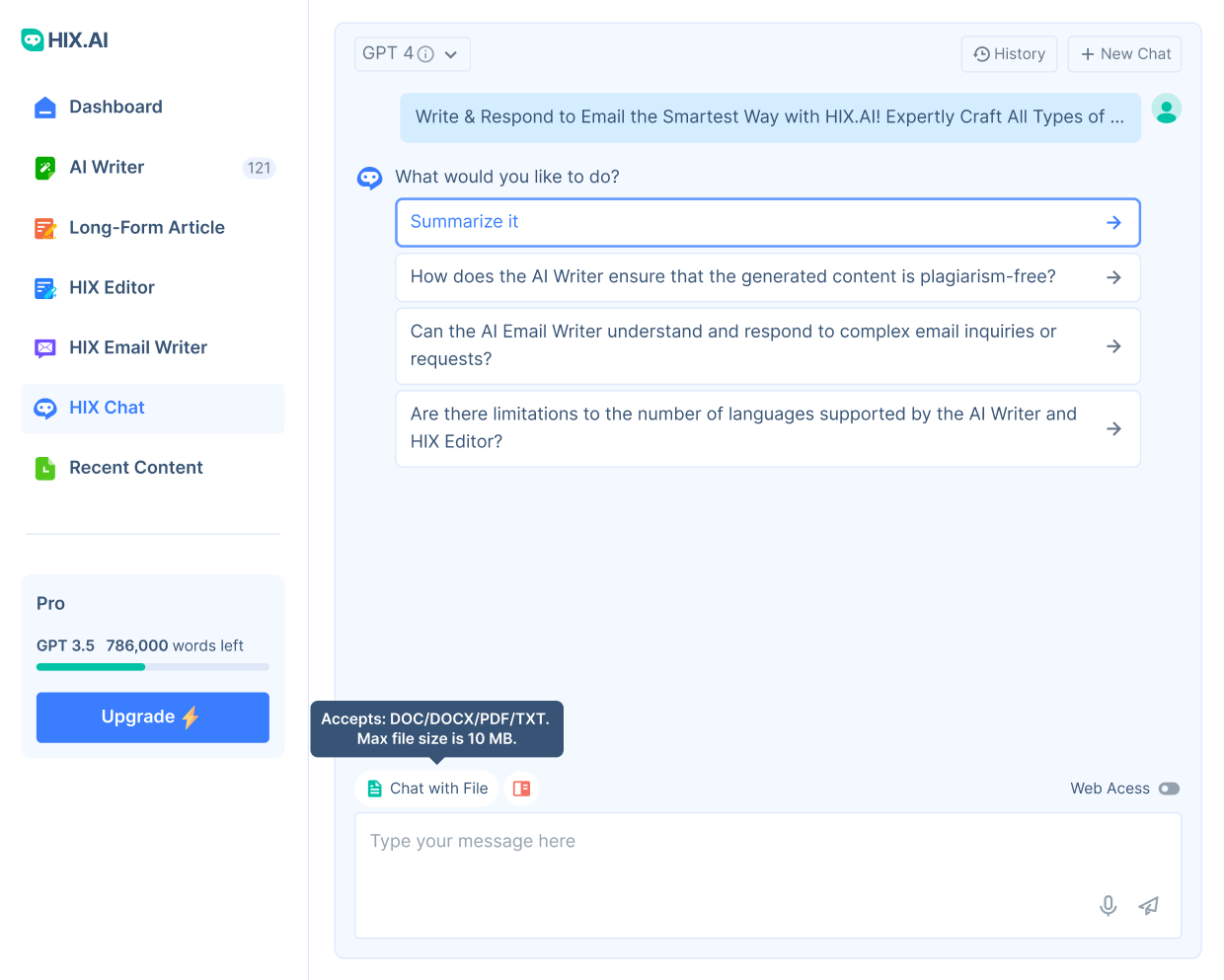Click the arrow on the plagiarism-free question
This screenshot has width=1224, height=980.
[1113, 278]
